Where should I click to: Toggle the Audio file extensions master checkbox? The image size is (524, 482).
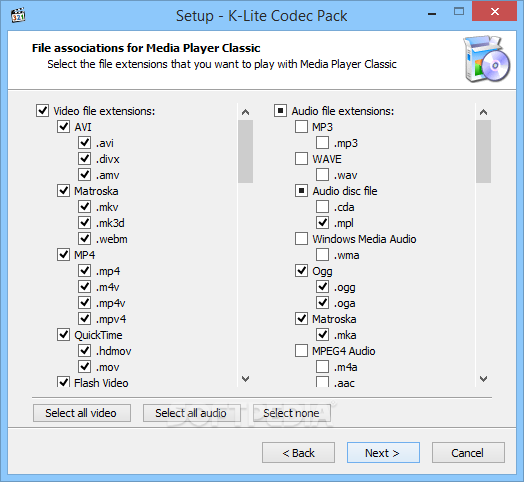coord(280,111)
